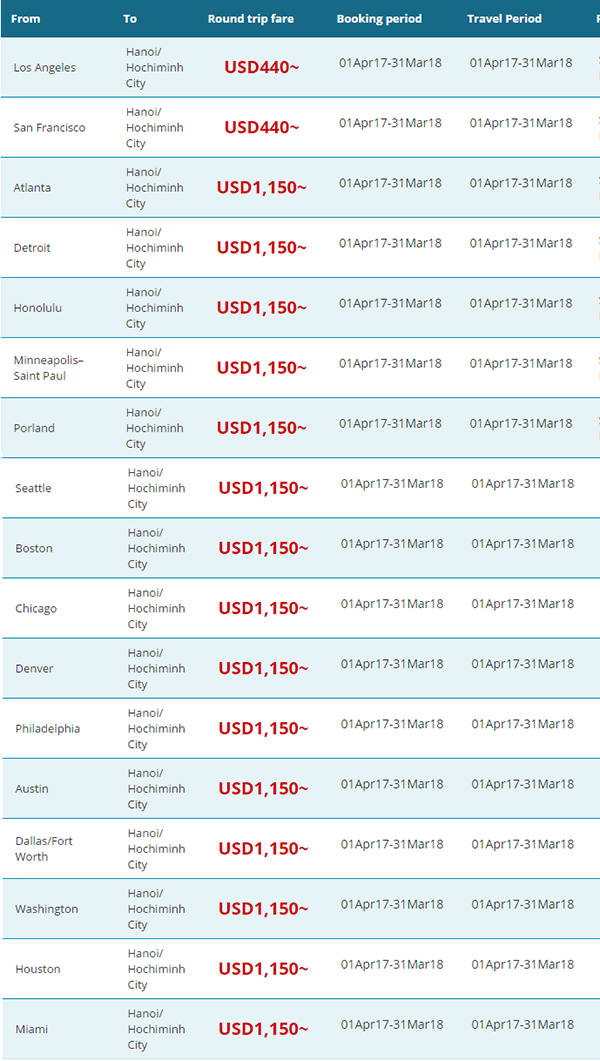600x1061 pixels.
Task: Click the Honolulu fare price
Action: tap(262, 307)
